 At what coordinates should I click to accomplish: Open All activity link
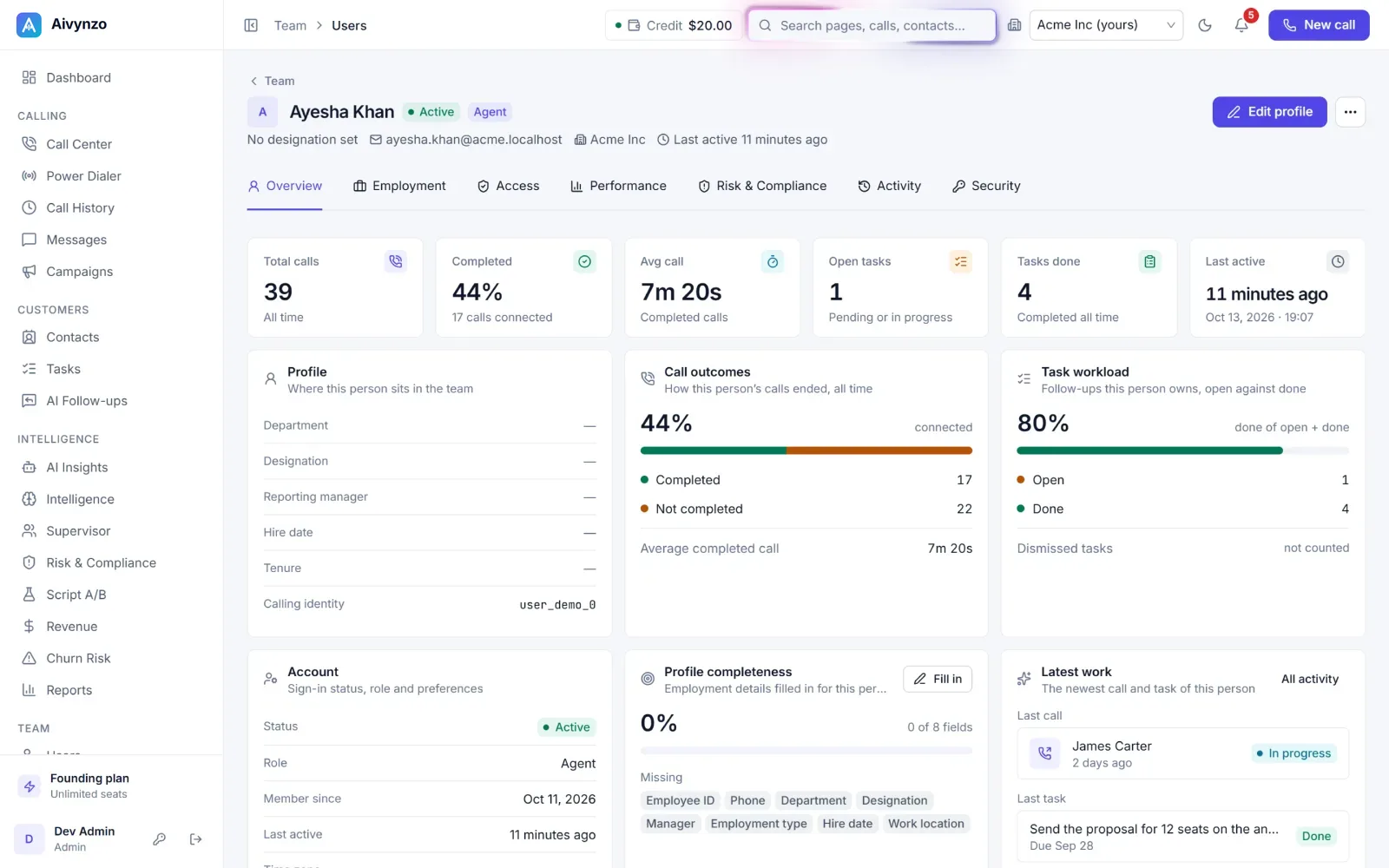coord(1309,679)
